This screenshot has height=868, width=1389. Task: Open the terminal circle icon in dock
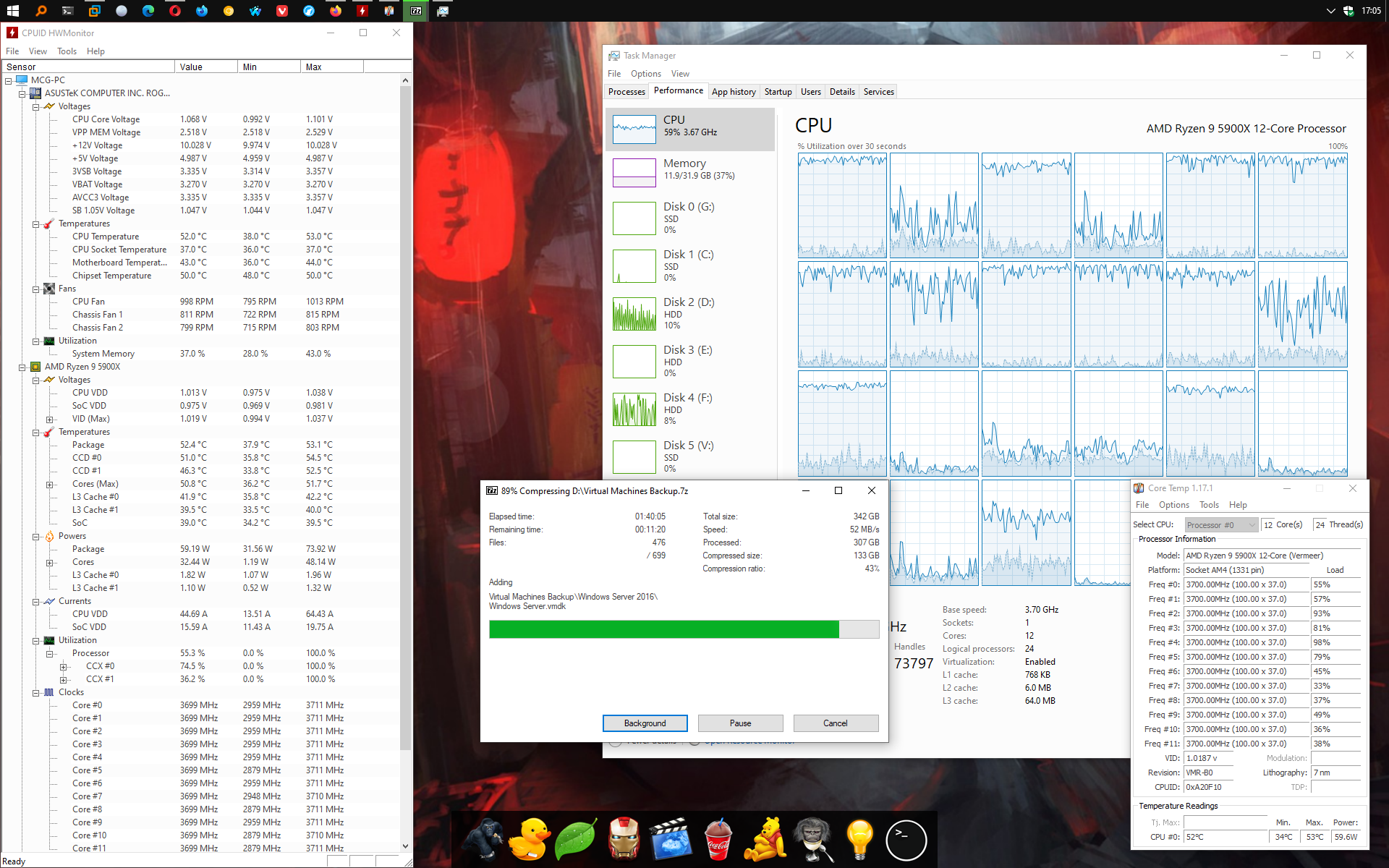[x=906, y=840]
